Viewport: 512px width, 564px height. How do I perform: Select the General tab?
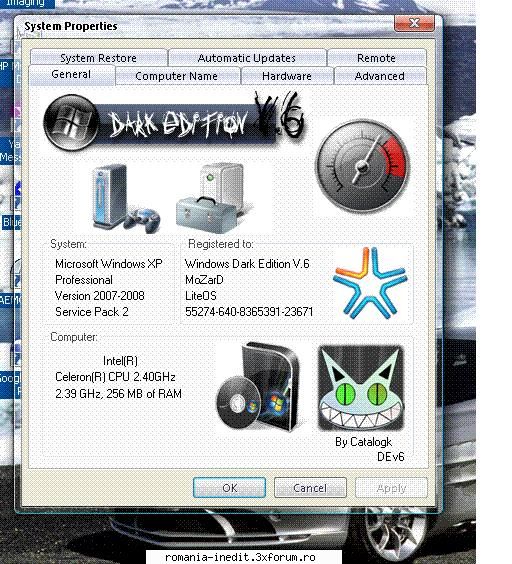71,75
